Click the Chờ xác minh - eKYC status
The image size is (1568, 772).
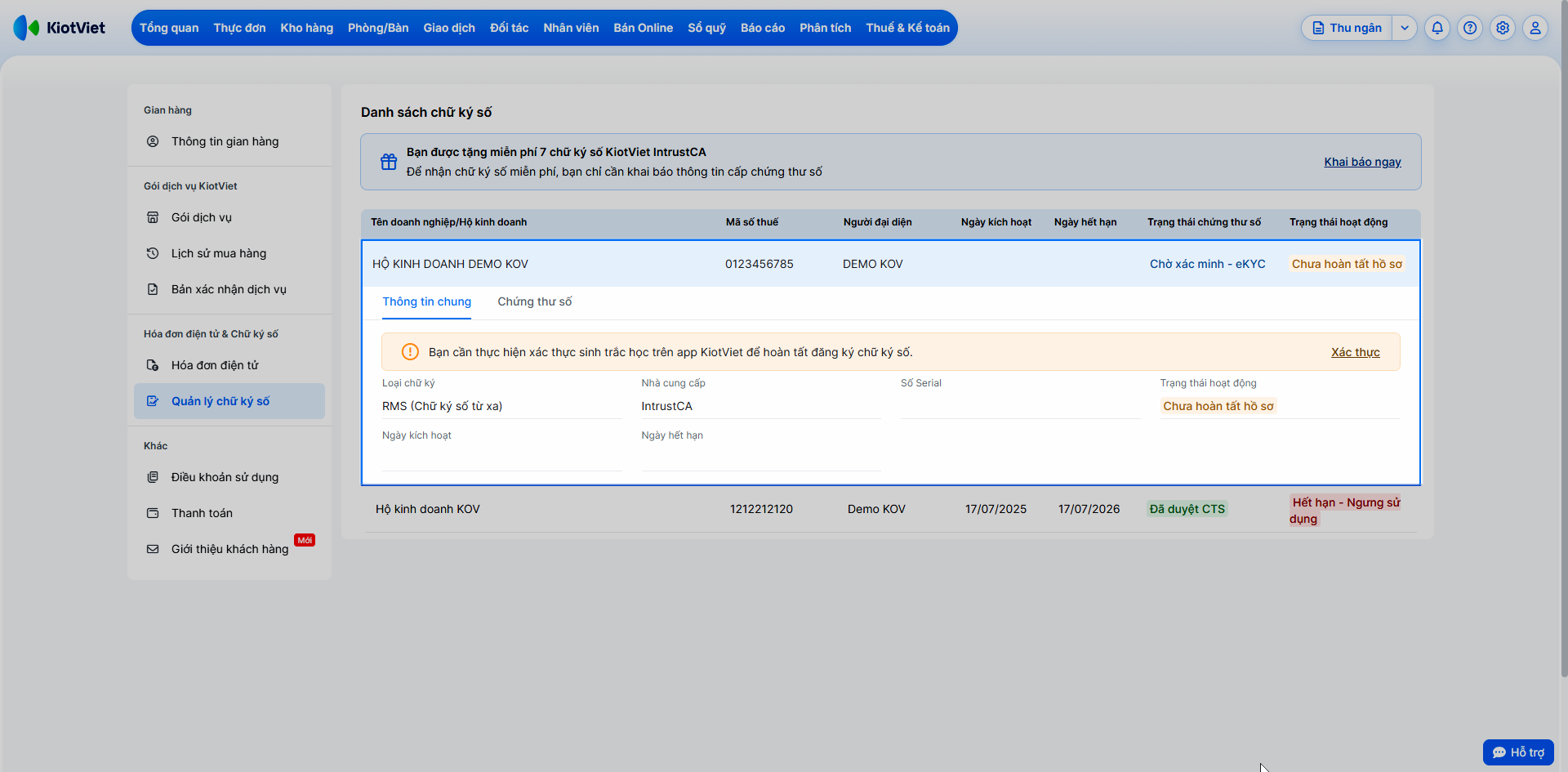pyautogui.click(x=1208, y=264)
